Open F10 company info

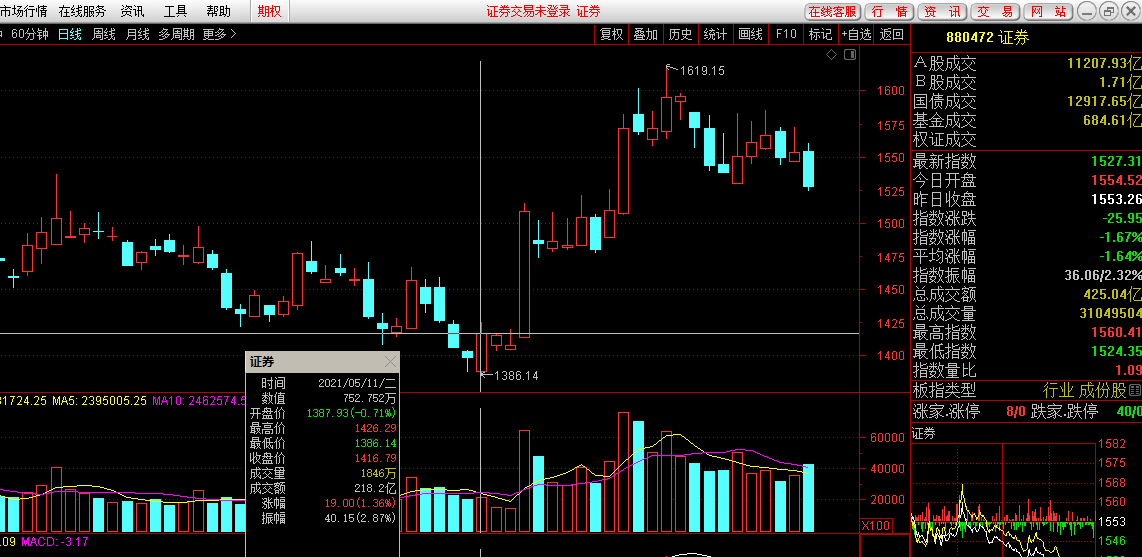[x=786, y=34]
